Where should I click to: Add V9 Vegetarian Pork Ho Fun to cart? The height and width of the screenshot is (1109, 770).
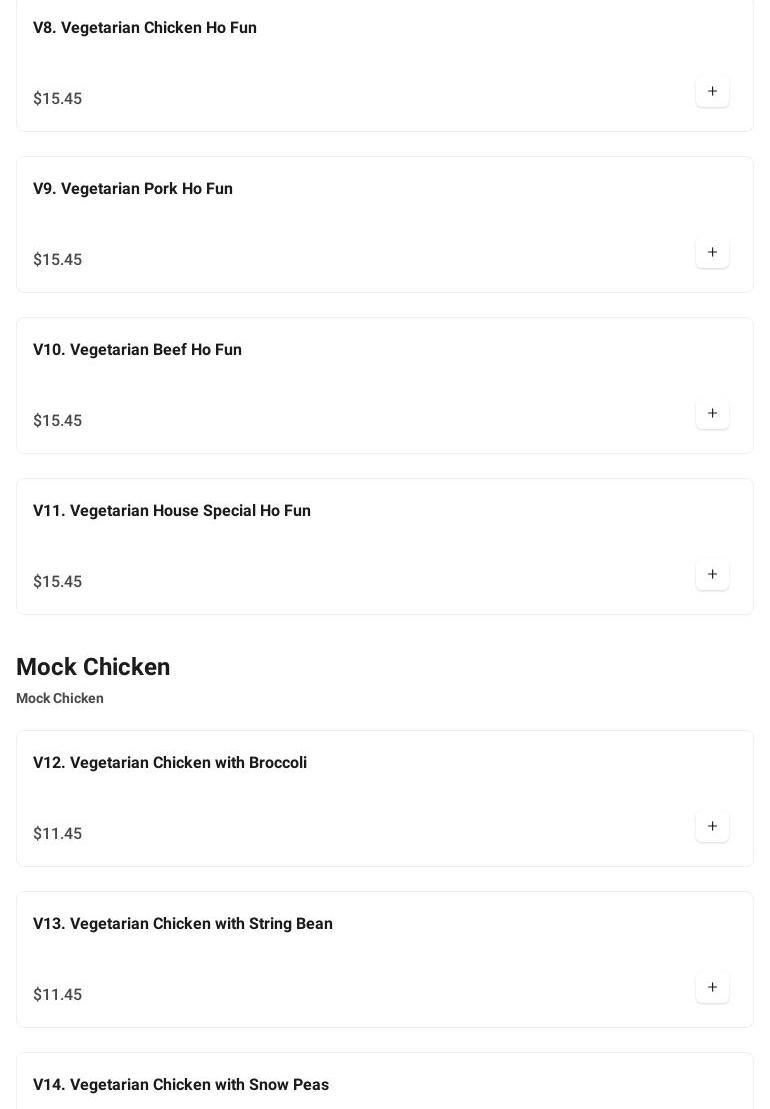[712, 253]
